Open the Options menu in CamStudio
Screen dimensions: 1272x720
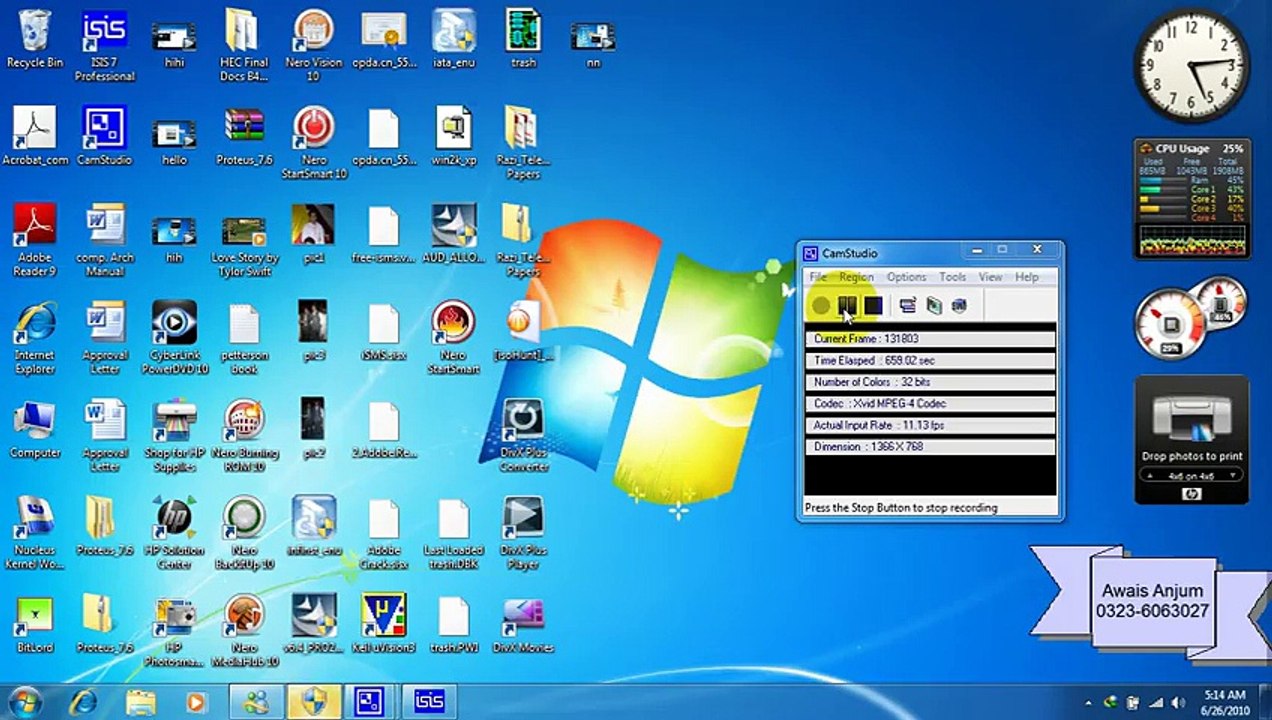907,277
